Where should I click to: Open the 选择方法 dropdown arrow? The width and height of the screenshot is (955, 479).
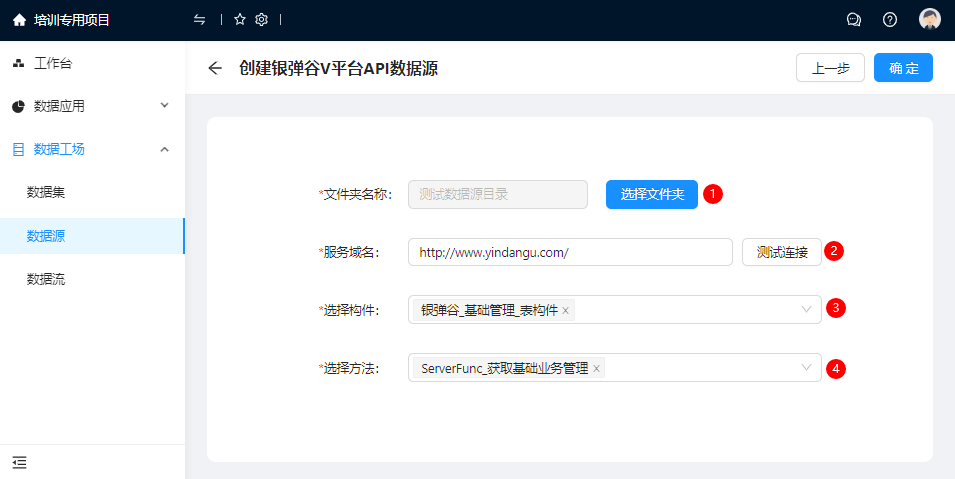pos(807,368)
